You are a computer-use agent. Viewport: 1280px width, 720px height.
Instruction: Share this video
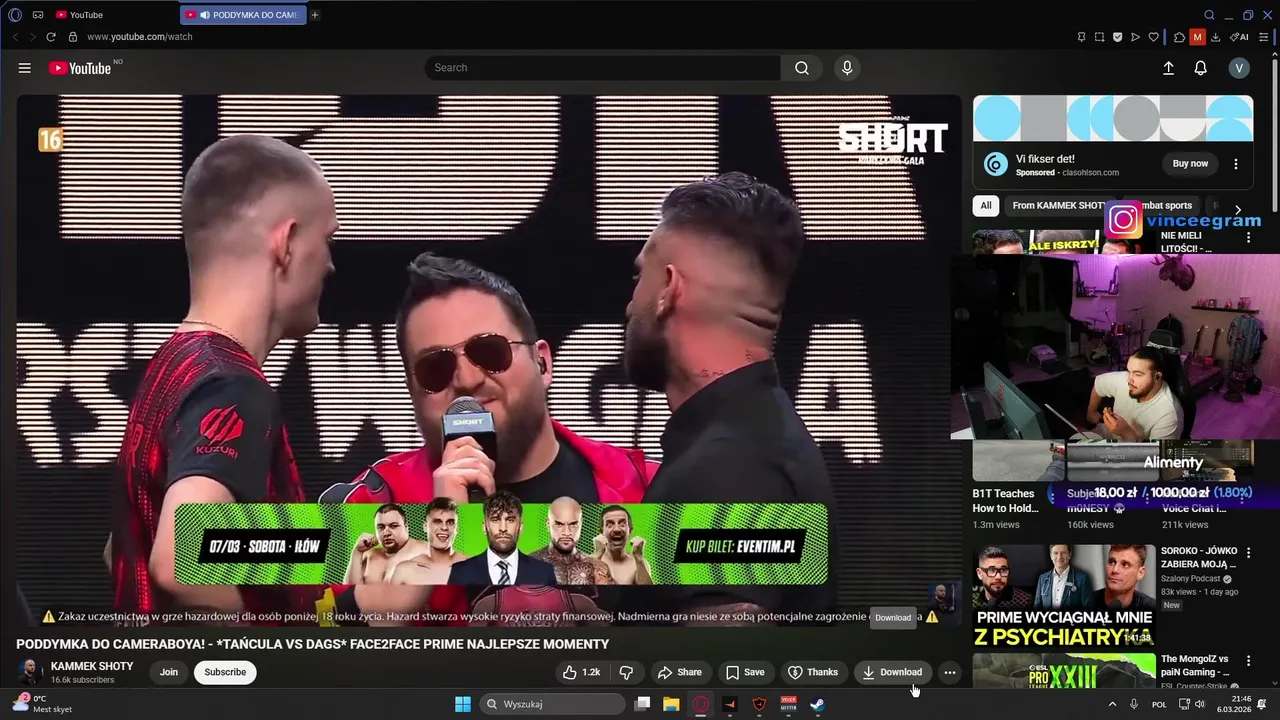[680, 672]
